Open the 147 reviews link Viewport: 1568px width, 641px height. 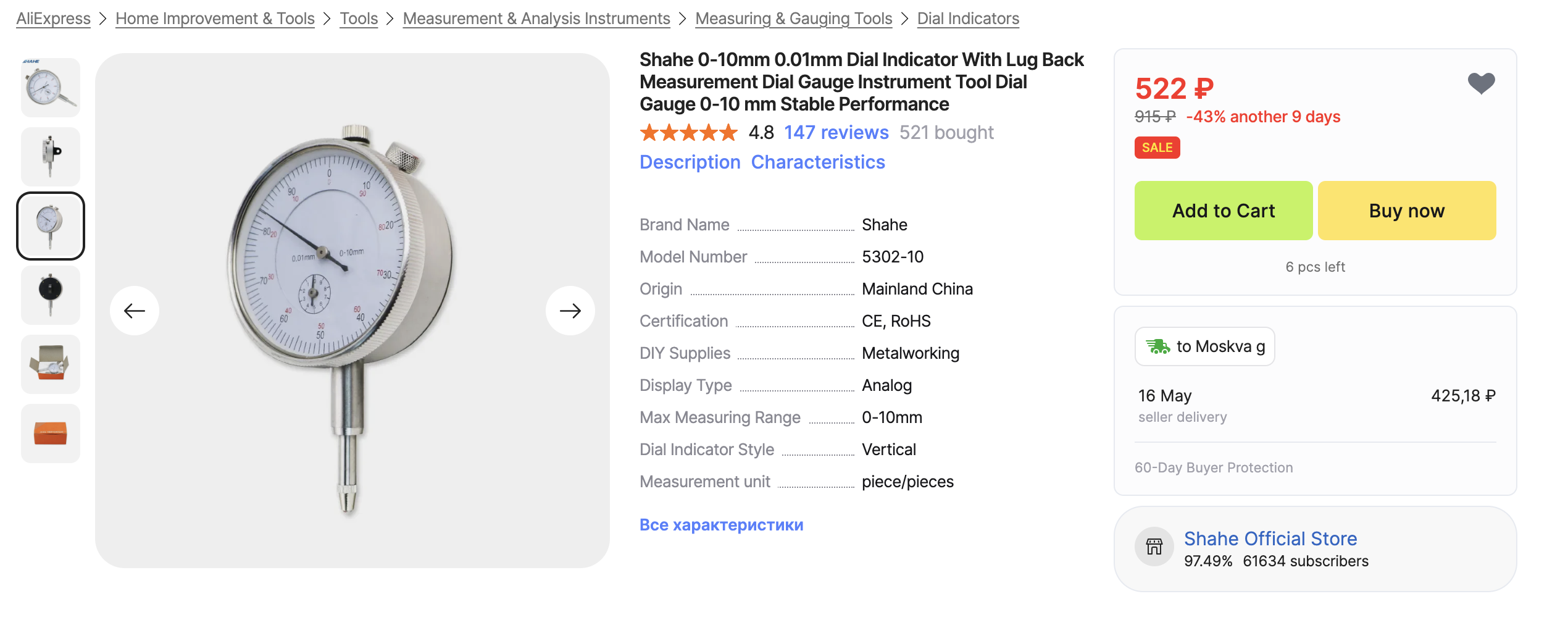pyautogui.click(x=836, y=132)
